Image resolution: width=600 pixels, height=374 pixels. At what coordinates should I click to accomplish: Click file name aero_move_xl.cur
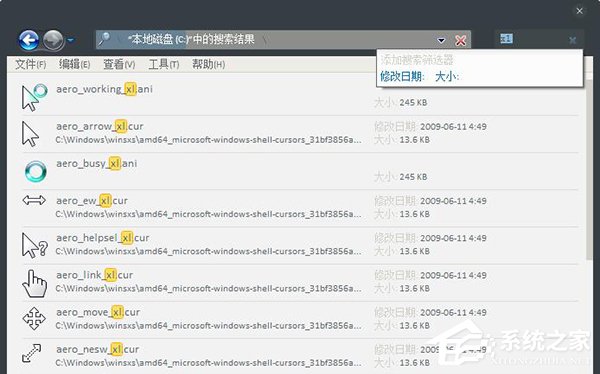click(98, 312)
